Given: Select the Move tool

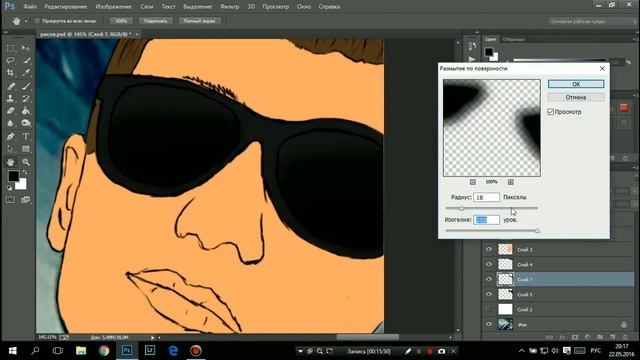Looking at the screenshot, I should pos(26,48).
